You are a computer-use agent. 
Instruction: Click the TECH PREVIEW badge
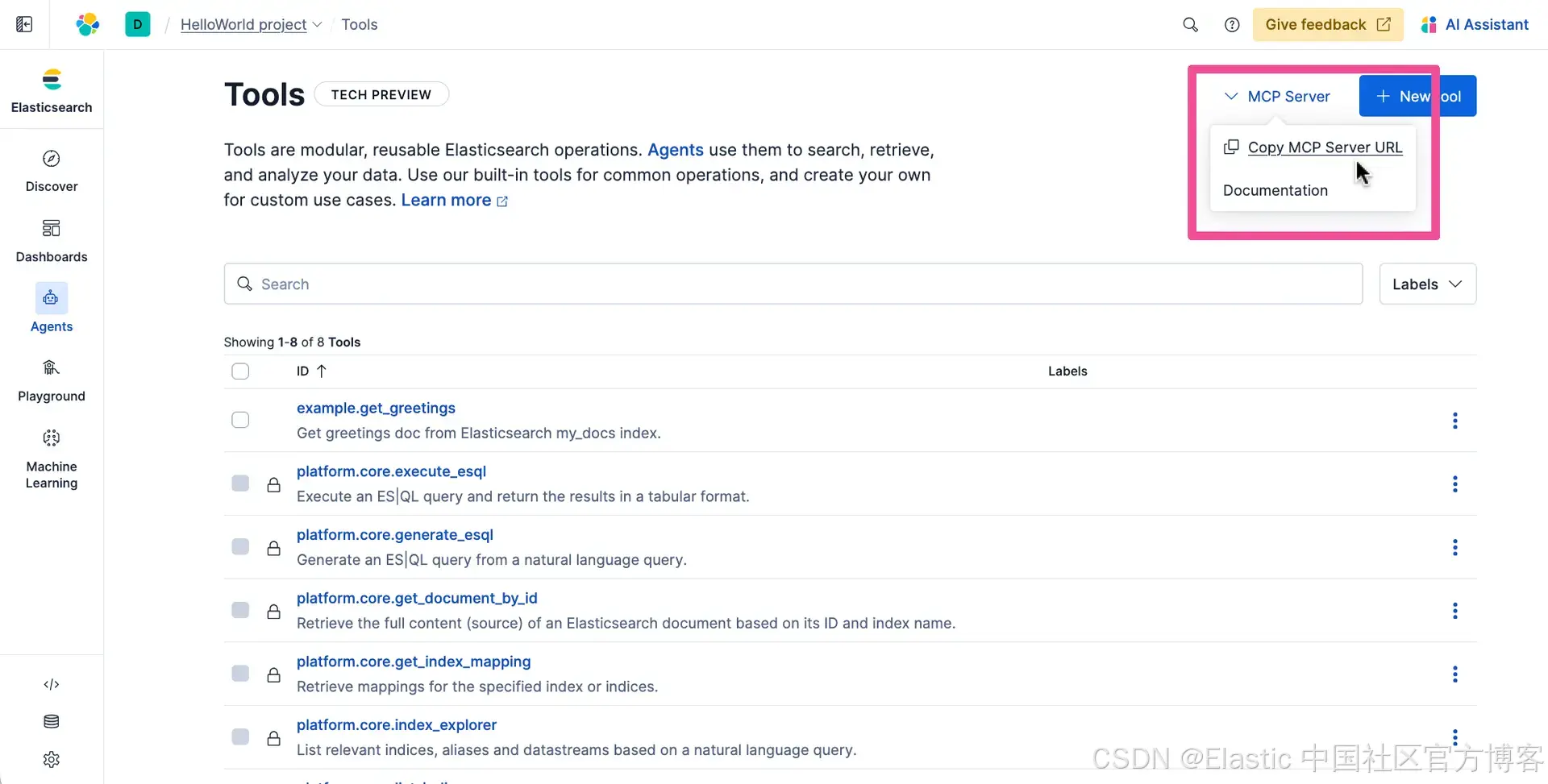pyautogui.click(x=381, y=94)
